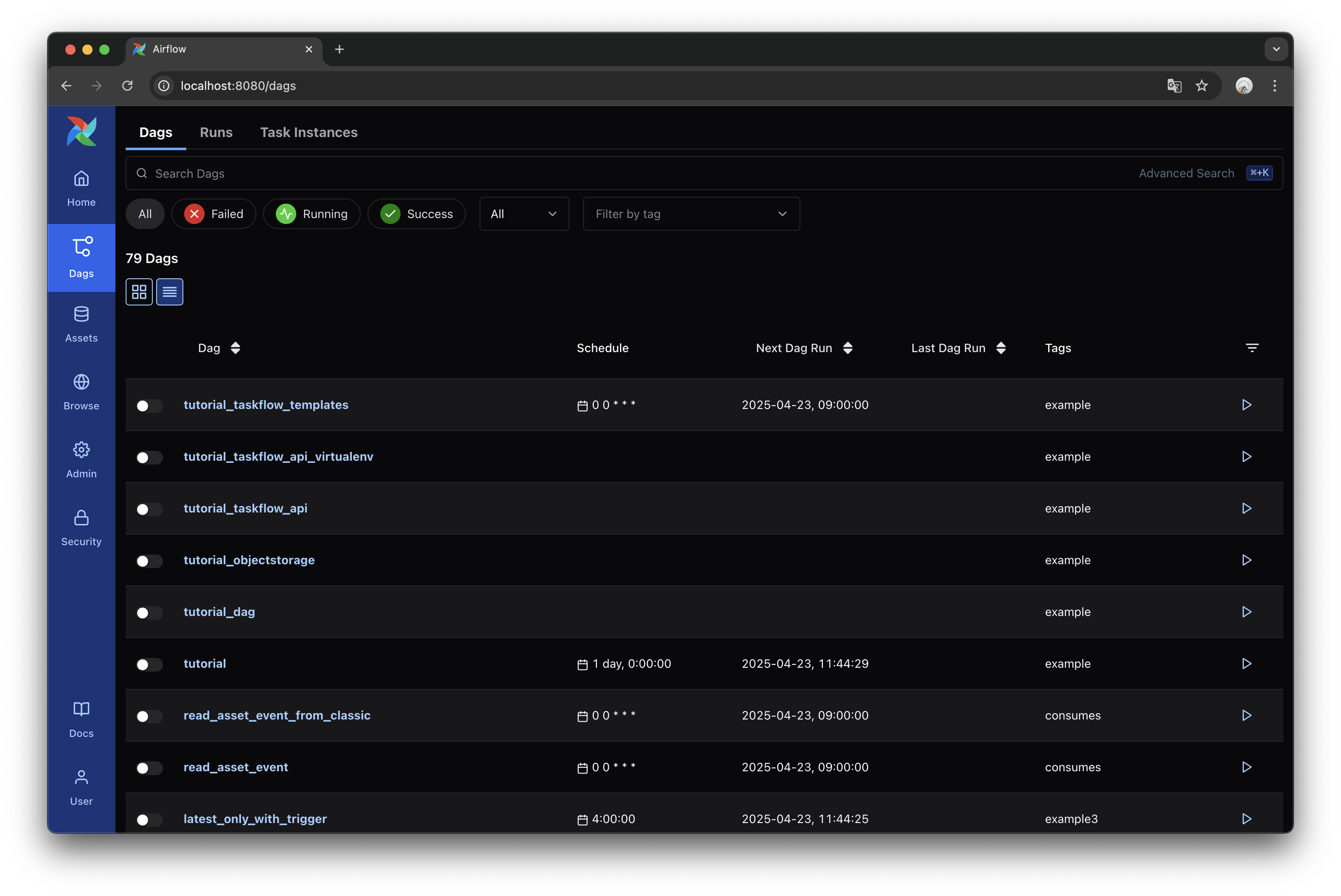Image resolution: width=1341 pixels, height=896 pixels.
Task: Unpause the latest_only_with_trigger dag
Action: [x=149, y=820]
